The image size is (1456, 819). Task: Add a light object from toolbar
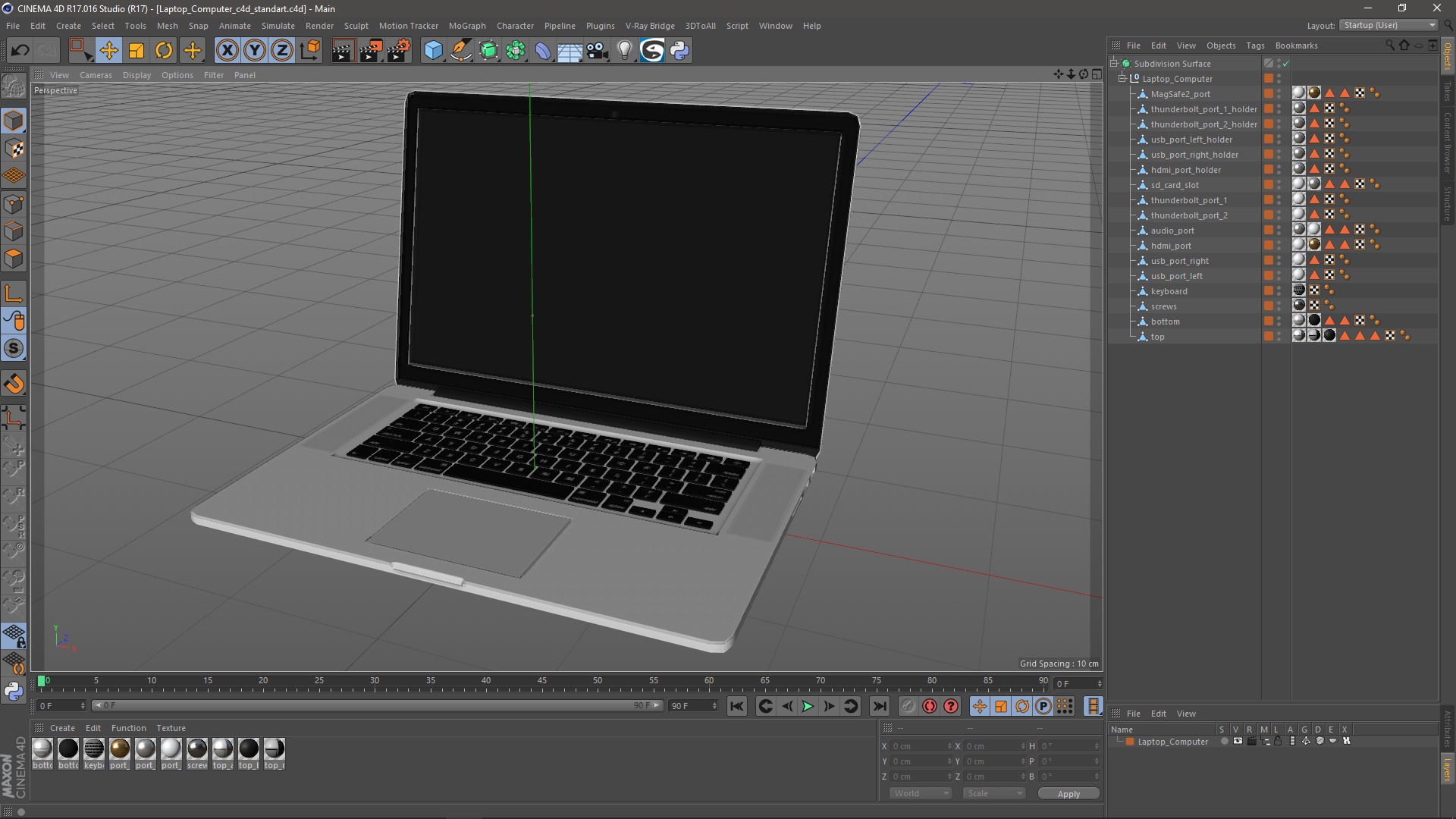pyautogui.click(x=624, y=51)
